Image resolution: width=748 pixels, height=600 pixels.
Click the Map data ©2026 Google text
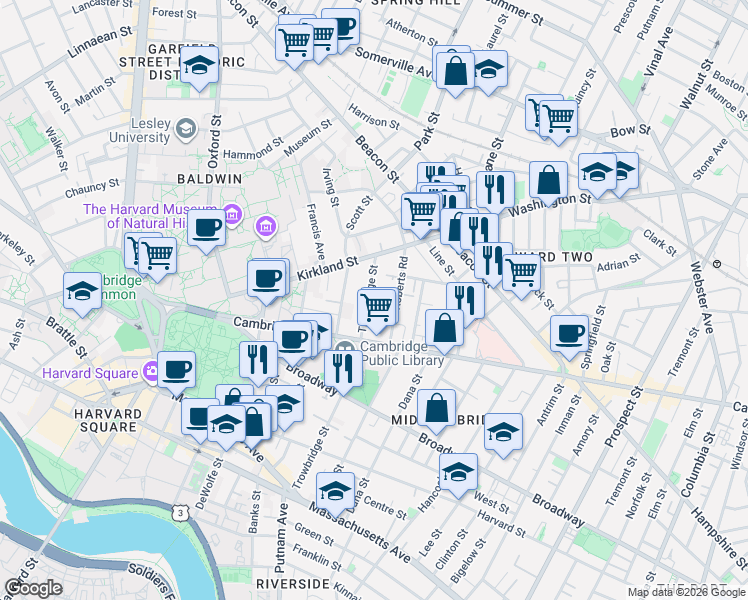[x=686, y=593]
